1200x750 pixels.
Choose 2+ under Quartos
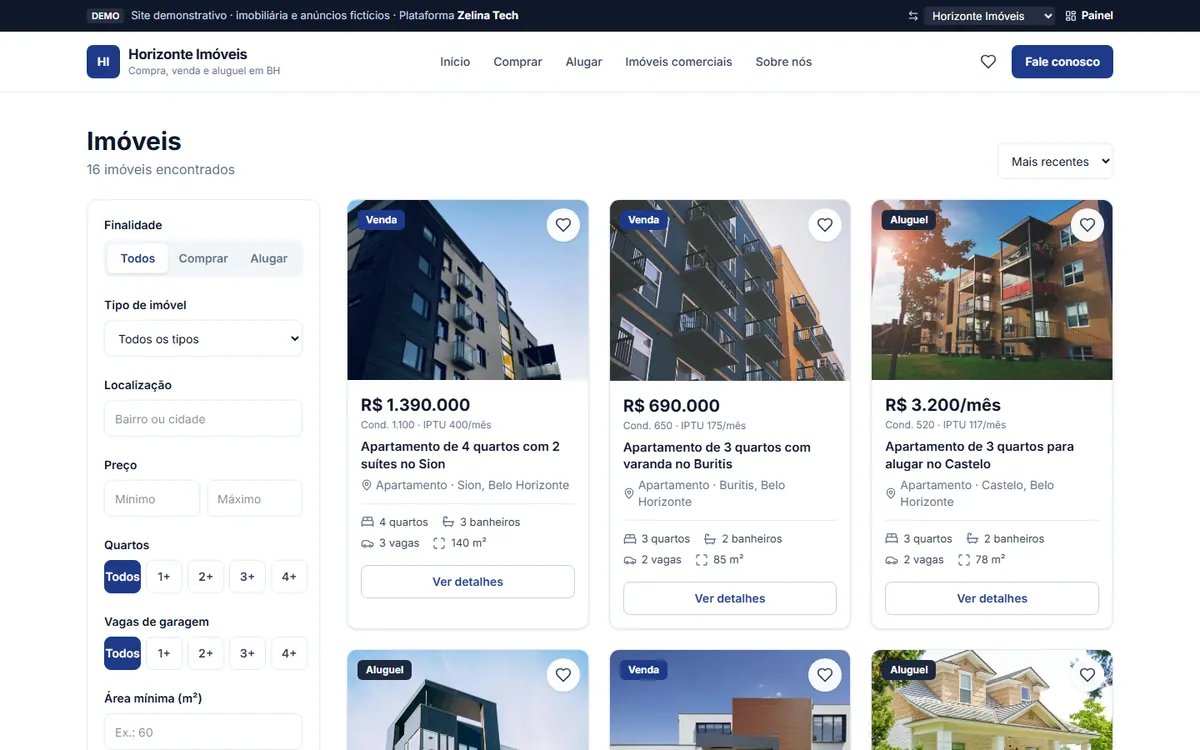coord(205,577)
